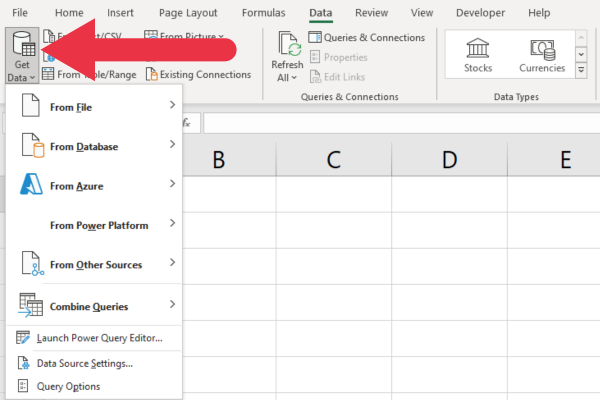
Task: Open the Help tab
Action: click(539, 13)
